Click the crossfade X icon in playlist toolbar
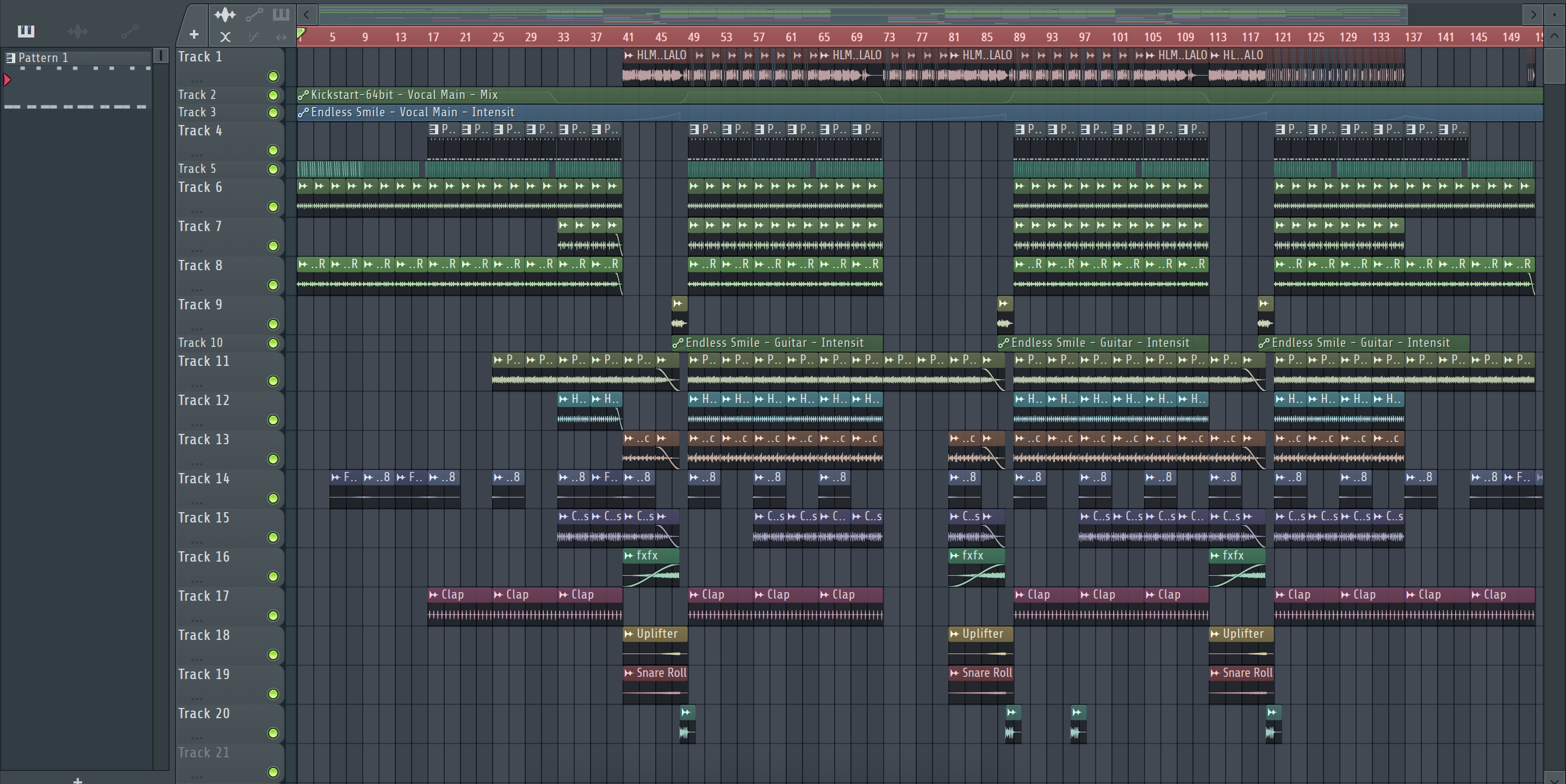This screenshot has width=1566, height=784. click(x=225, y=36)
